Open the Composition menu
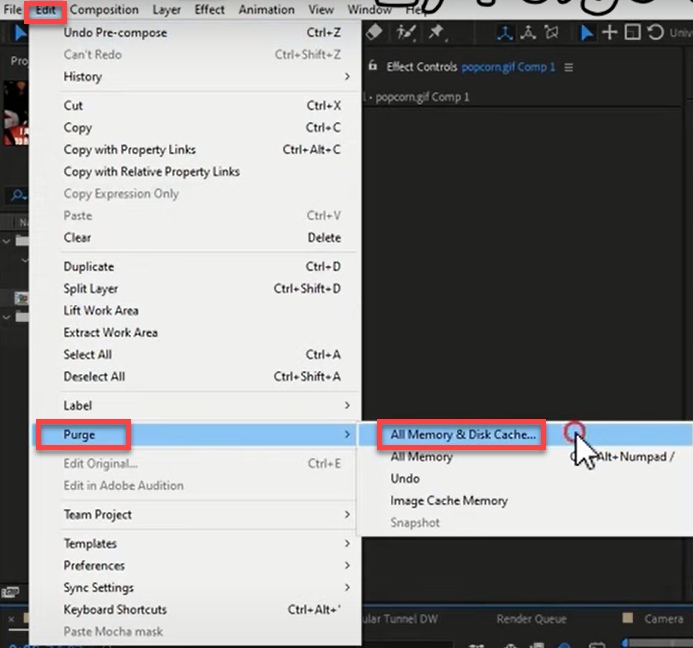This screenshot has height=648, width=693. click(x=104, y=10)
